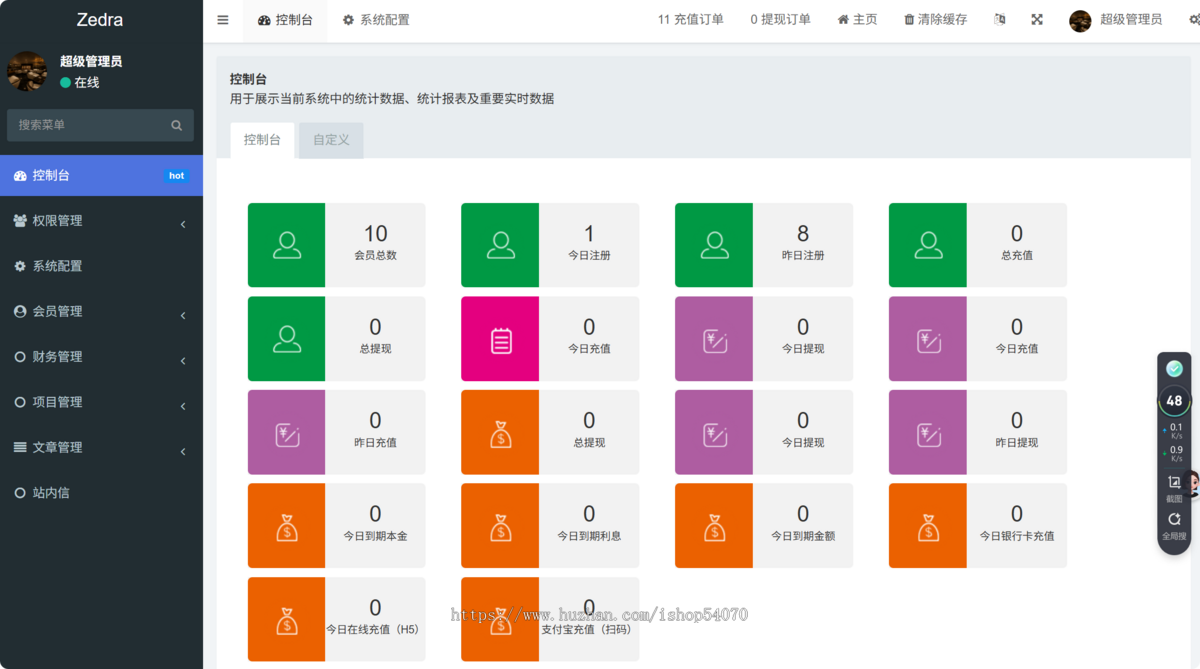The width and height of the screenshot is (1200, 669).
Task: Enter fullscreen with the expand arrows icon
Action: pos(1037,20)
